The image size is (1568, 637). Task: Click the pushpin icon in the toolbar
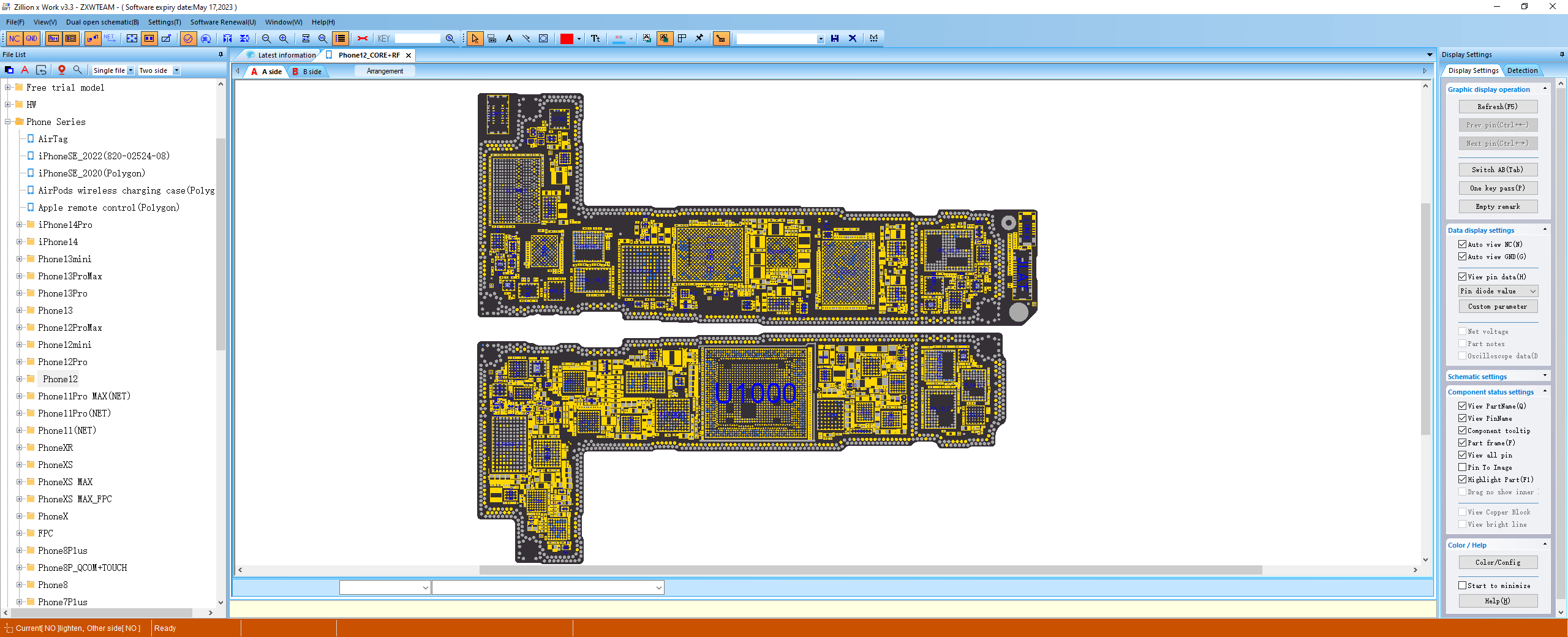(x=699, y=39)
